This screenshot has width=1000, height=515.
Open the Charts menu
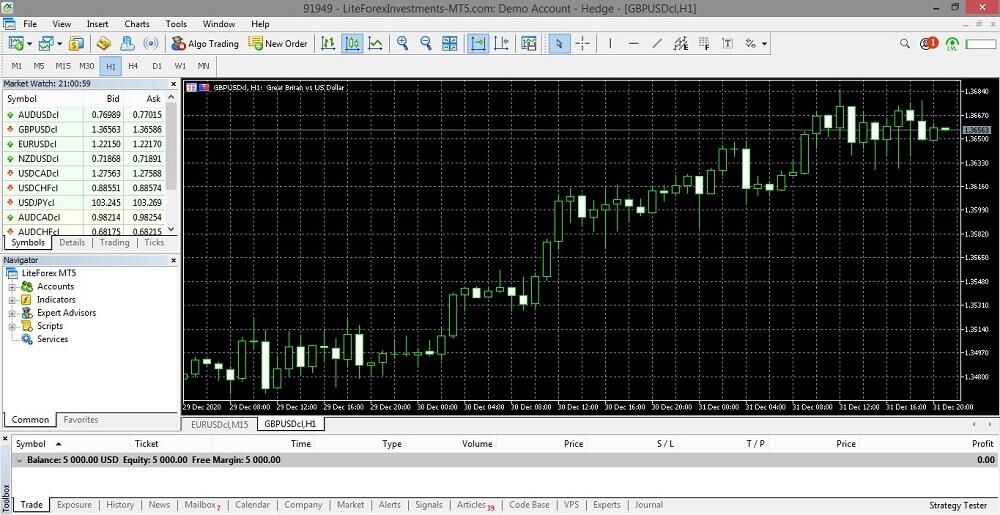coord(136,24)
